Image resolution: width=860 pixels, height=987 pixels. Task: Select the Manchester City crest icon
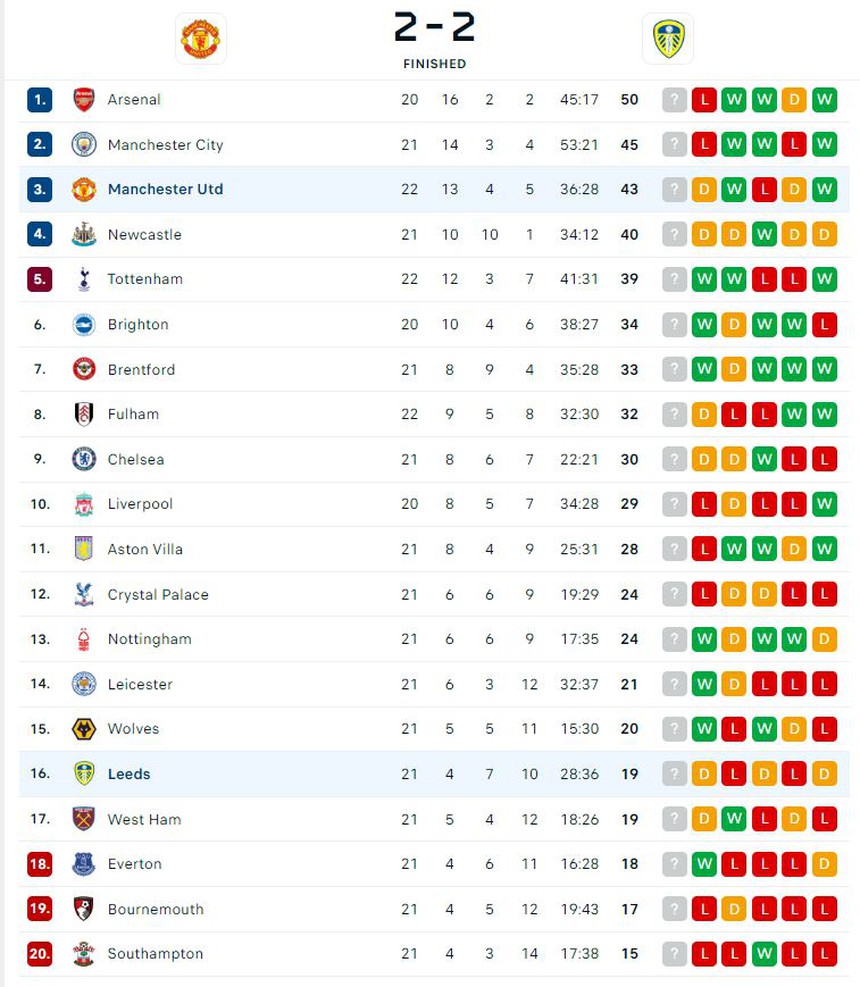tap(84, 145)
